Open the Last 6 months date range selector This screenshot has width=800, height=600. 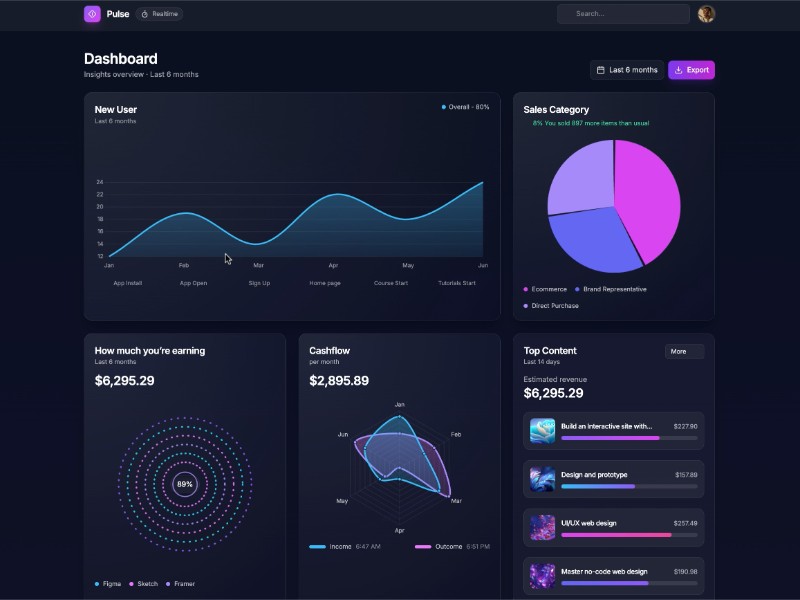(627, 70)
